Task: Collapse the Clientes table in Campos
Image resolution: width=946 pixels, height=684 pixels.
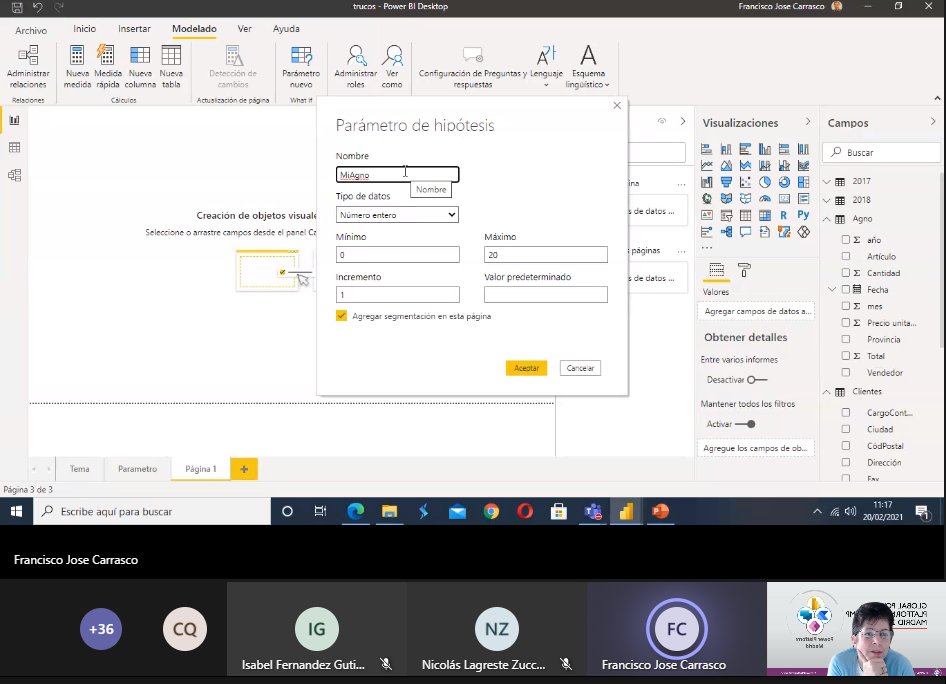Action: tap(827, 391)
